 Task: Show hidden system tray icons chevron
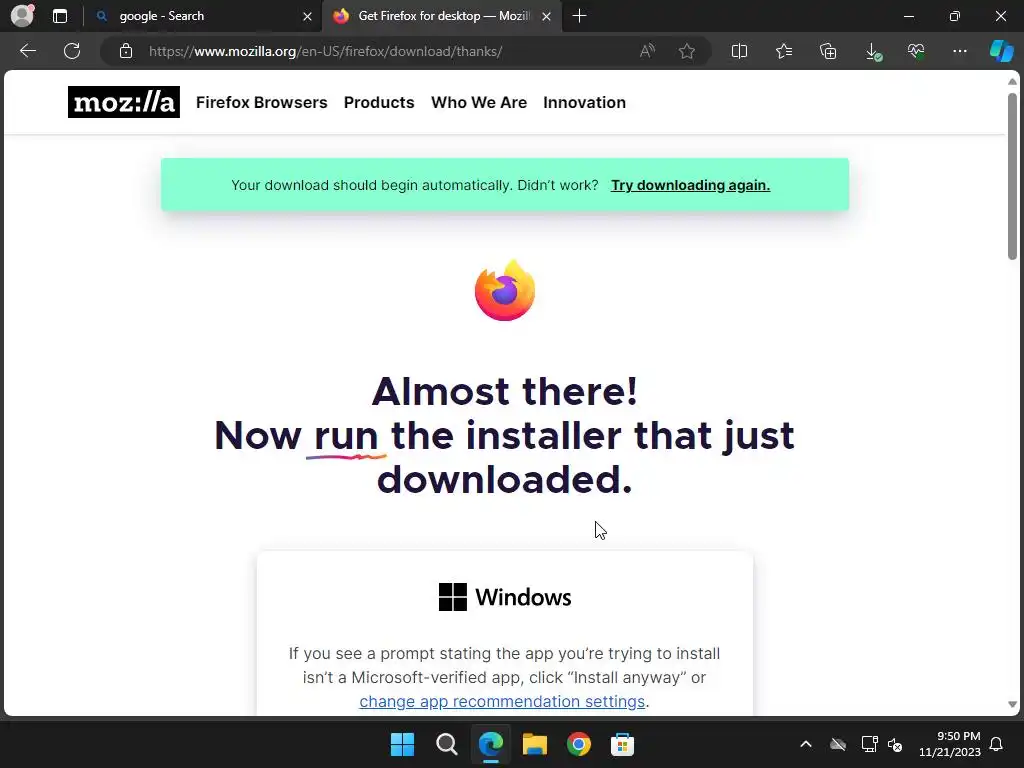[x=806, y=744]
